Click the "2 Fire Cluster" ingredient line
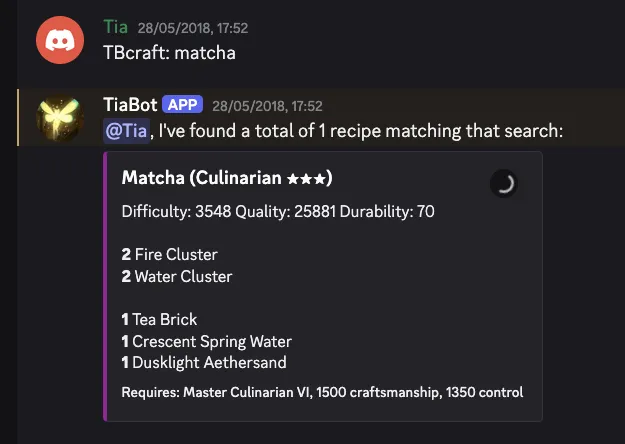625x444 pixels. tap(169, 255)
